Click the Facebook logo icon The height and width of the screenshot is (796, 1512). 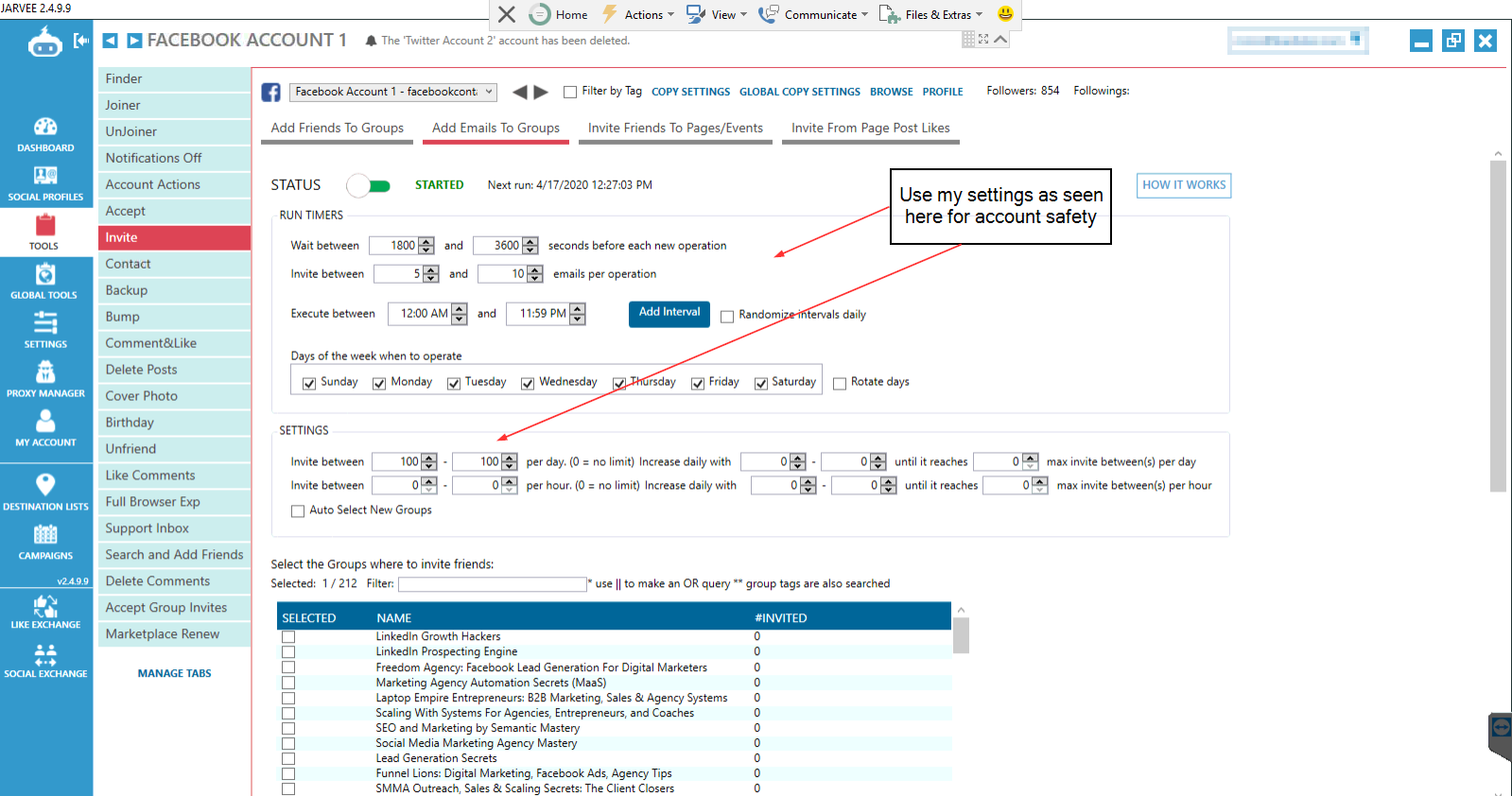pos(271,92)
